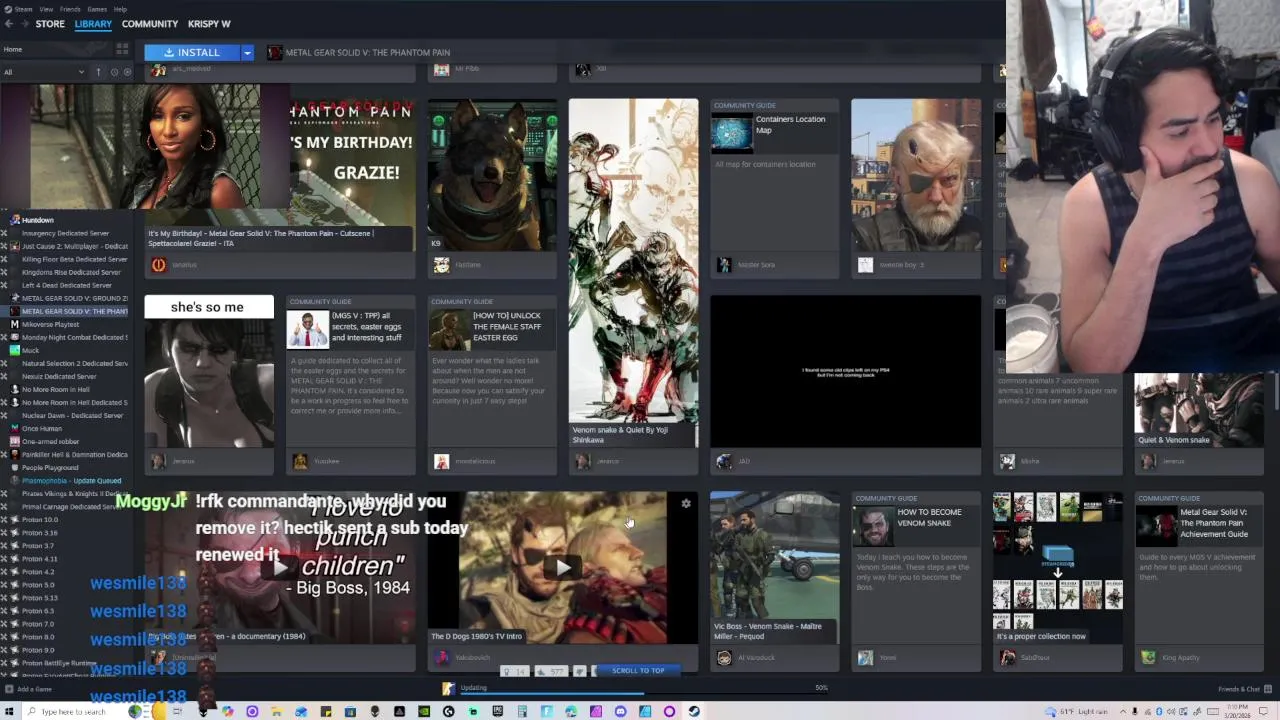Select Insurgency Dedicated Server entry
1280x720 pixels.
click(x=66, y=233)
